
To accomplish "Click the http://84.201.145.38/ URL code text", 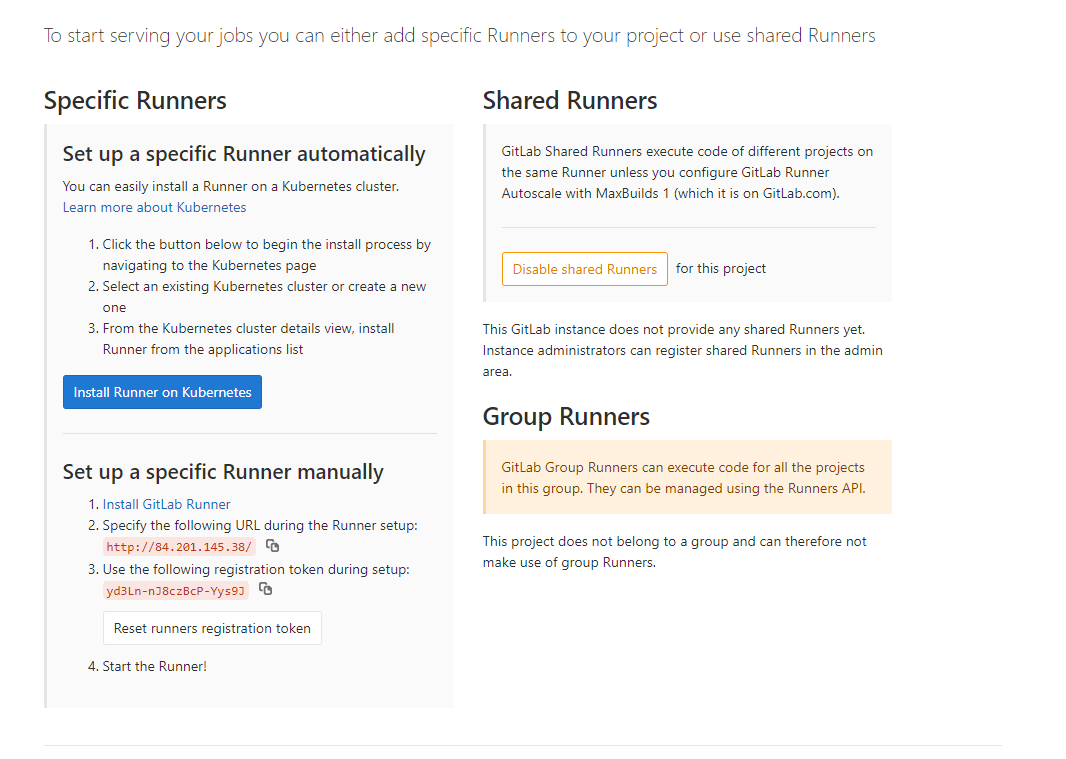I will 179,547.
